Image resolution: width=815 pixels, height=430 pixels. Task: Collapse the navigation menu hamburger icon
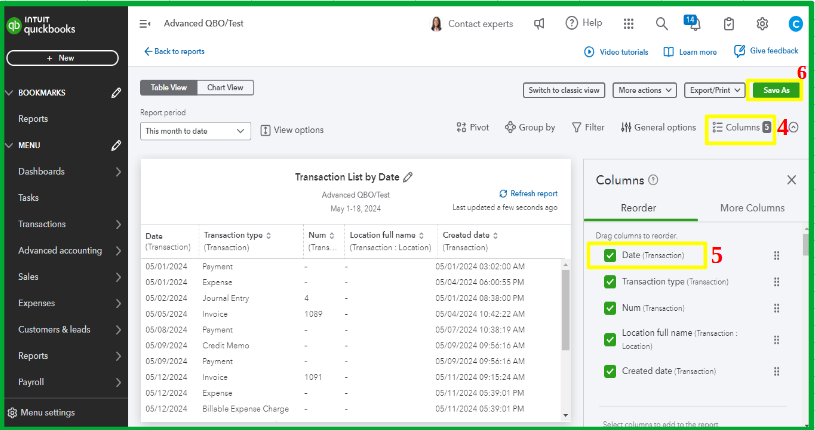click(144, 24)
